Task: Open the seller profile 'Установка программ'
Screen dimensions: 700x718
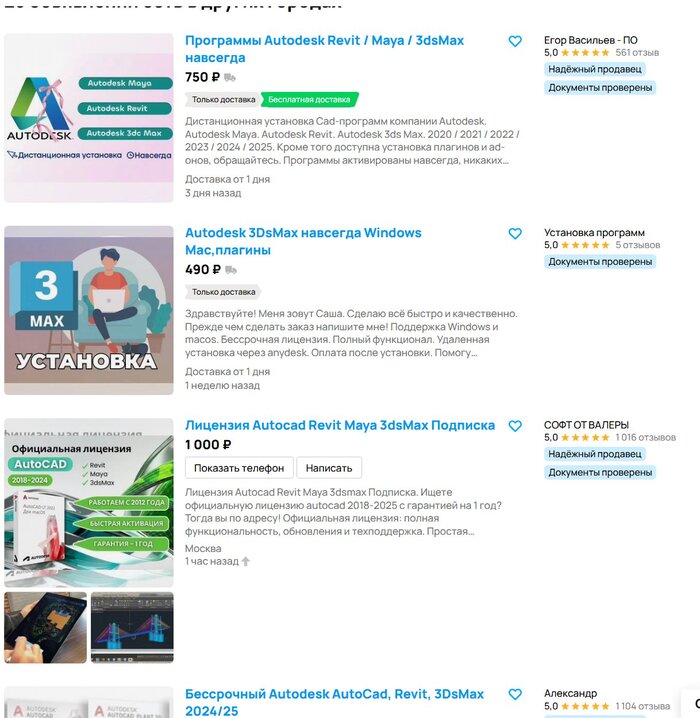Action: 594,233
